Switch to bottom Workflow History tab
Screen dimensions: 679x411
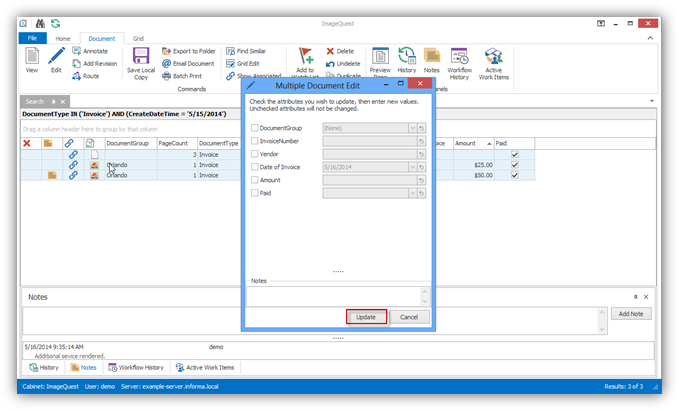point(136,367)
